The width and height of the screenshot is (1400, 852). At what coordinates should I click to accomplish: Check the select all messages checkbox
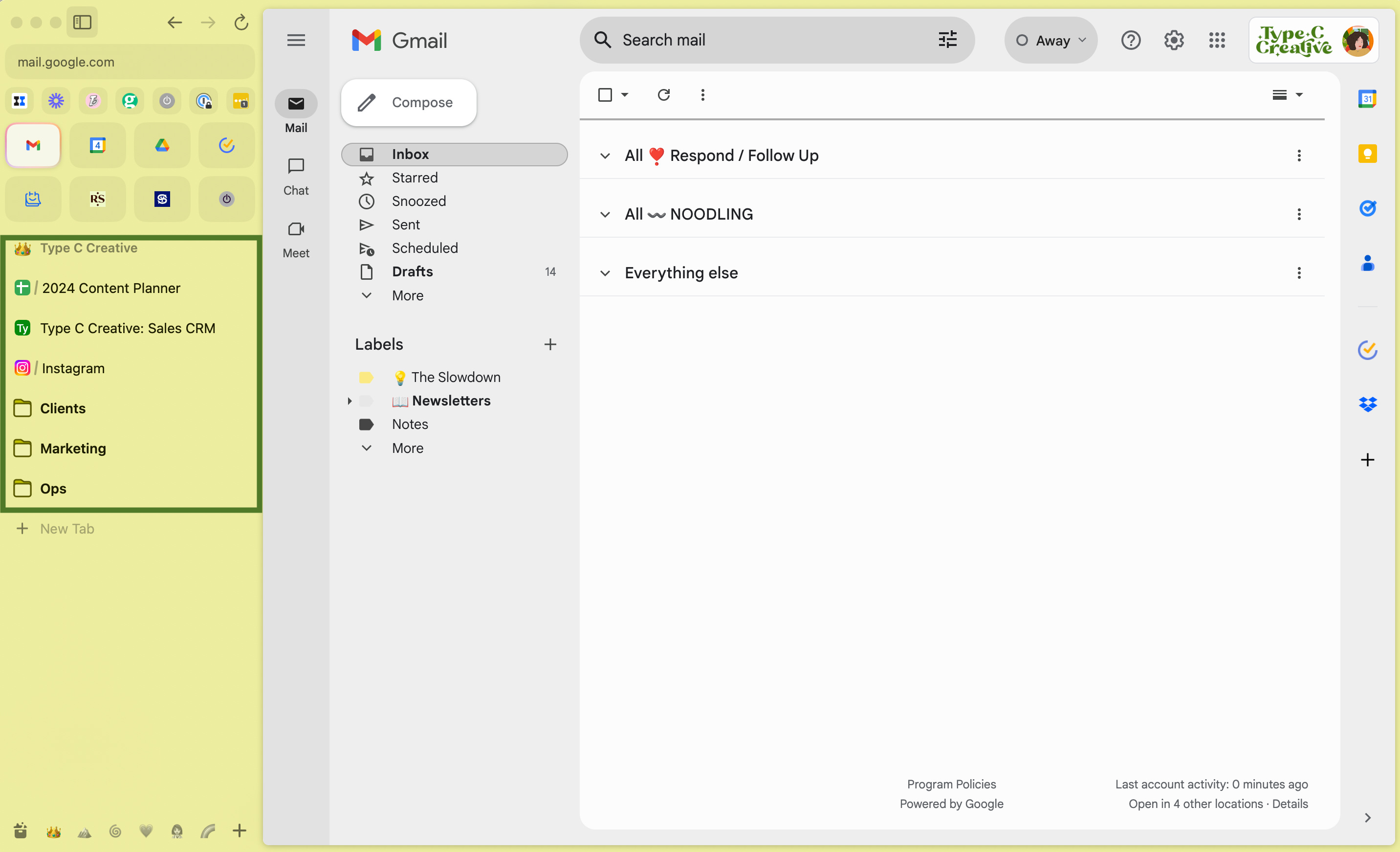605,95
